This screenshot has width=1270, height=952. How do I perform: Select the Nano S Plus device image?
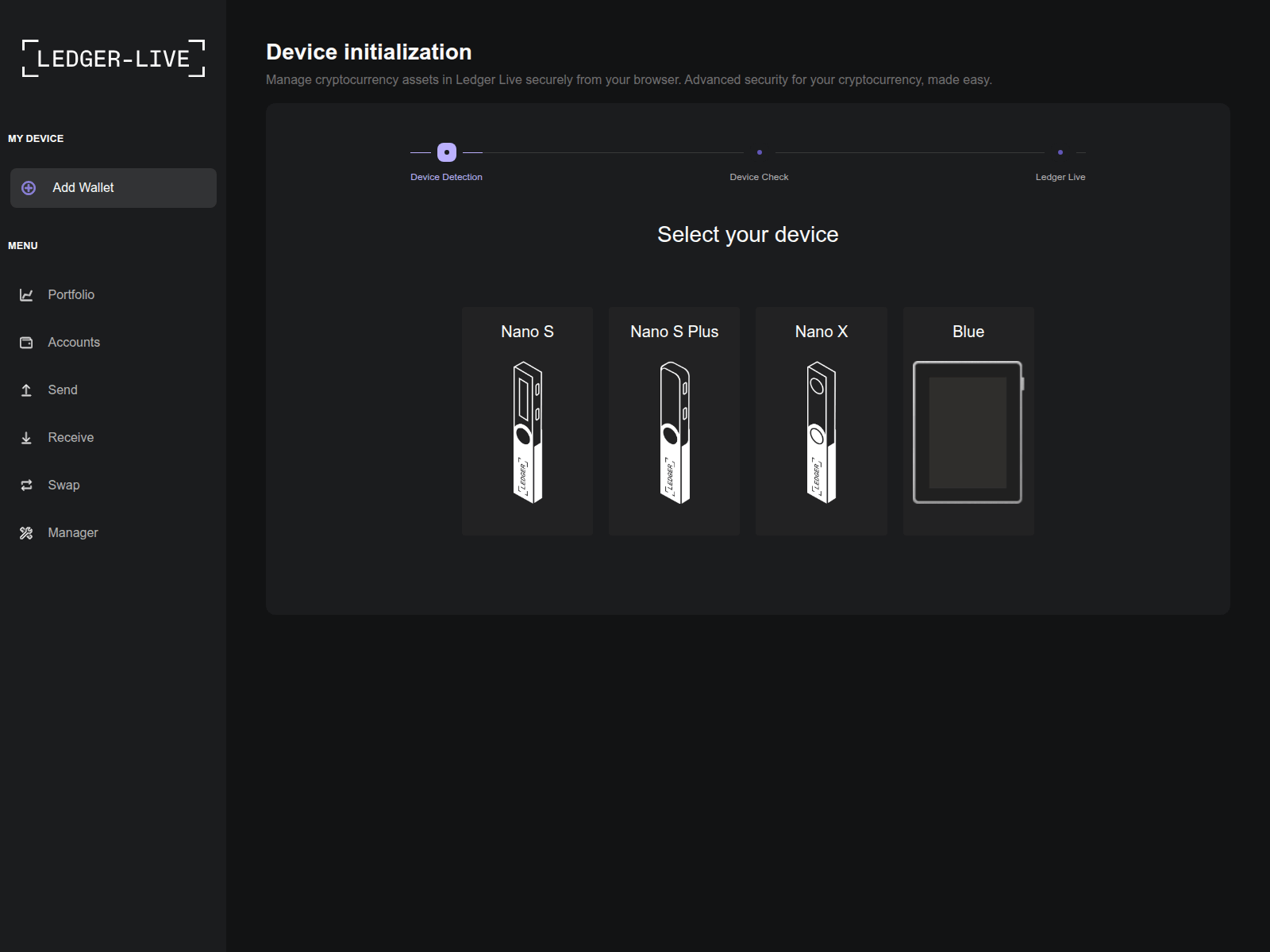click(x=675, y=432)
